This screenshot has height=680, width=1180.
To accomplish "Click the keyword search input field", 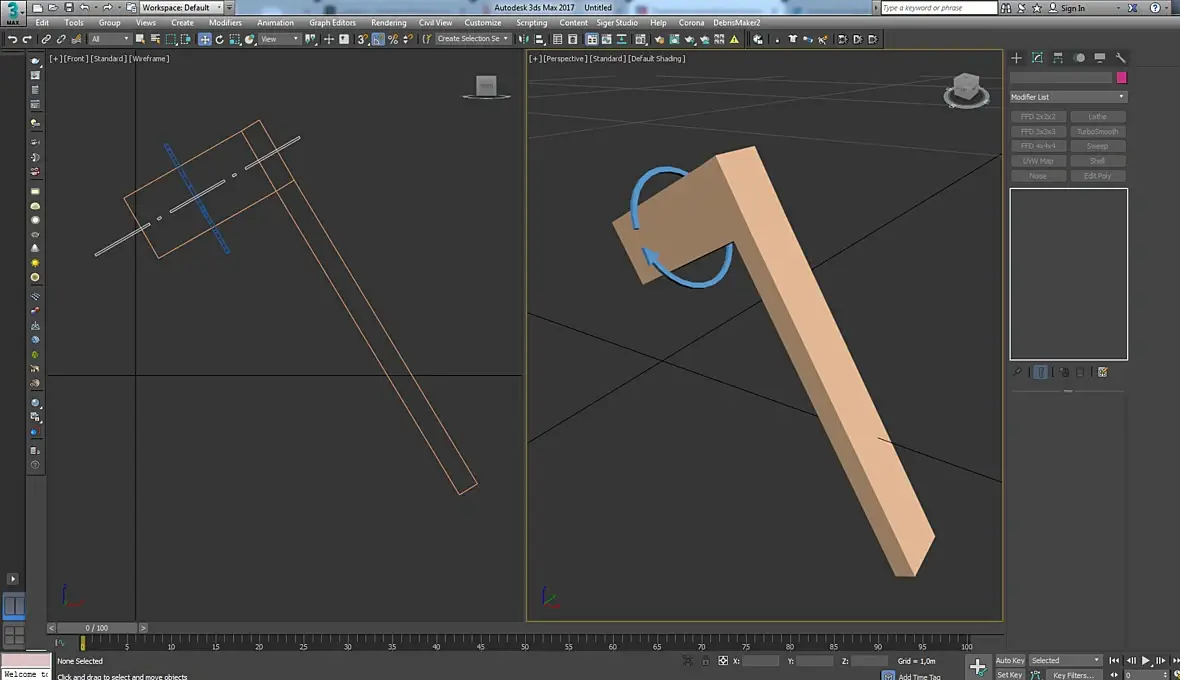I will tap(938, 8).
